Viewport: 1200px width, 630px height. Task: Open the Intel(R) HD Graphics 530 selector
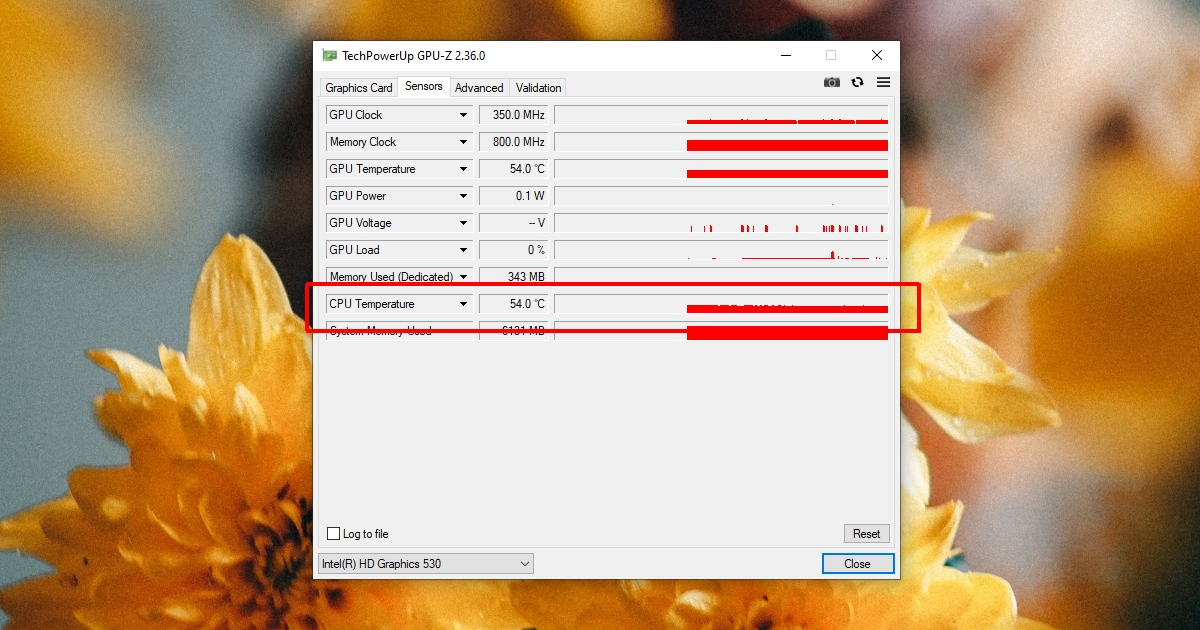pyautogui.click(x=426, y=564)
